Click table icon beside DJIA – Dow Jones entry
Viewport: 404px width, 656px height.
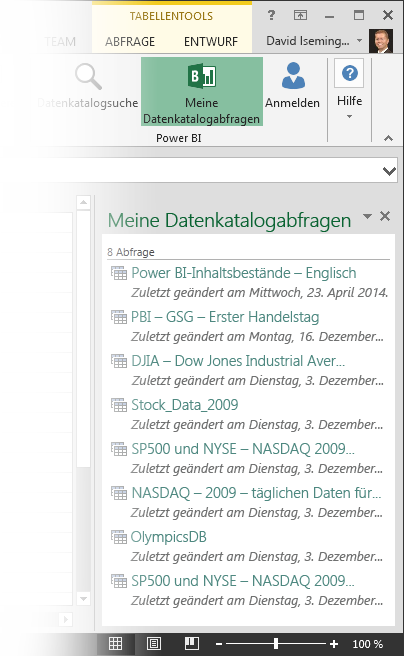pos(119,361)
